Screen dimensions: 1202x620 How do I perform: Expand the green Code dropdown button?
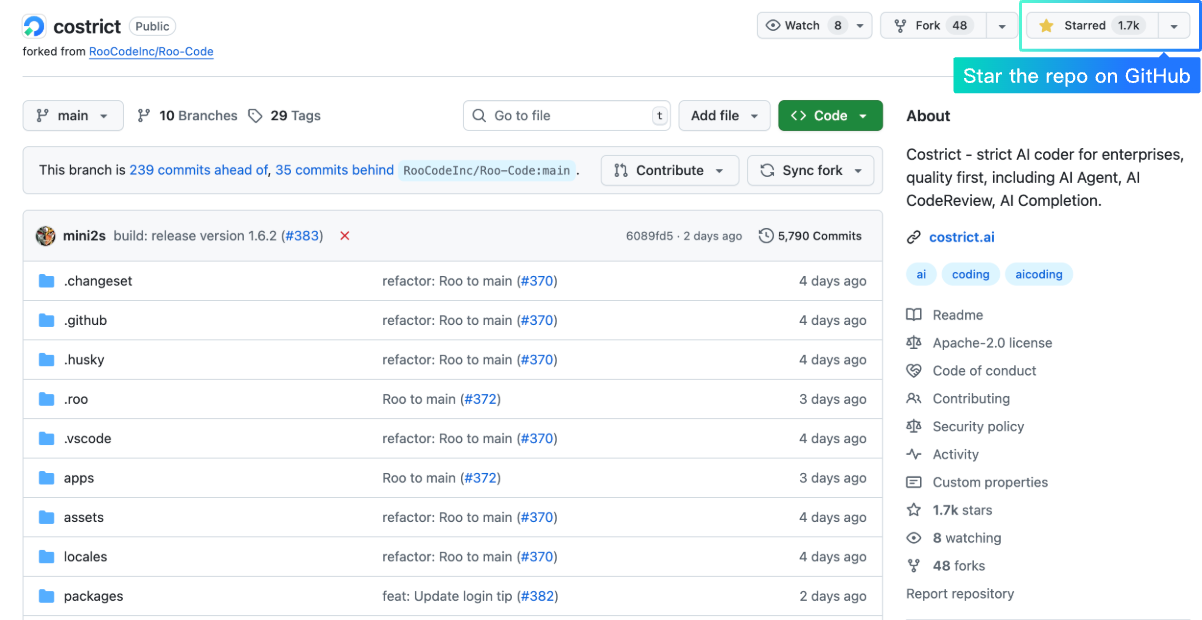coord(830,116)
